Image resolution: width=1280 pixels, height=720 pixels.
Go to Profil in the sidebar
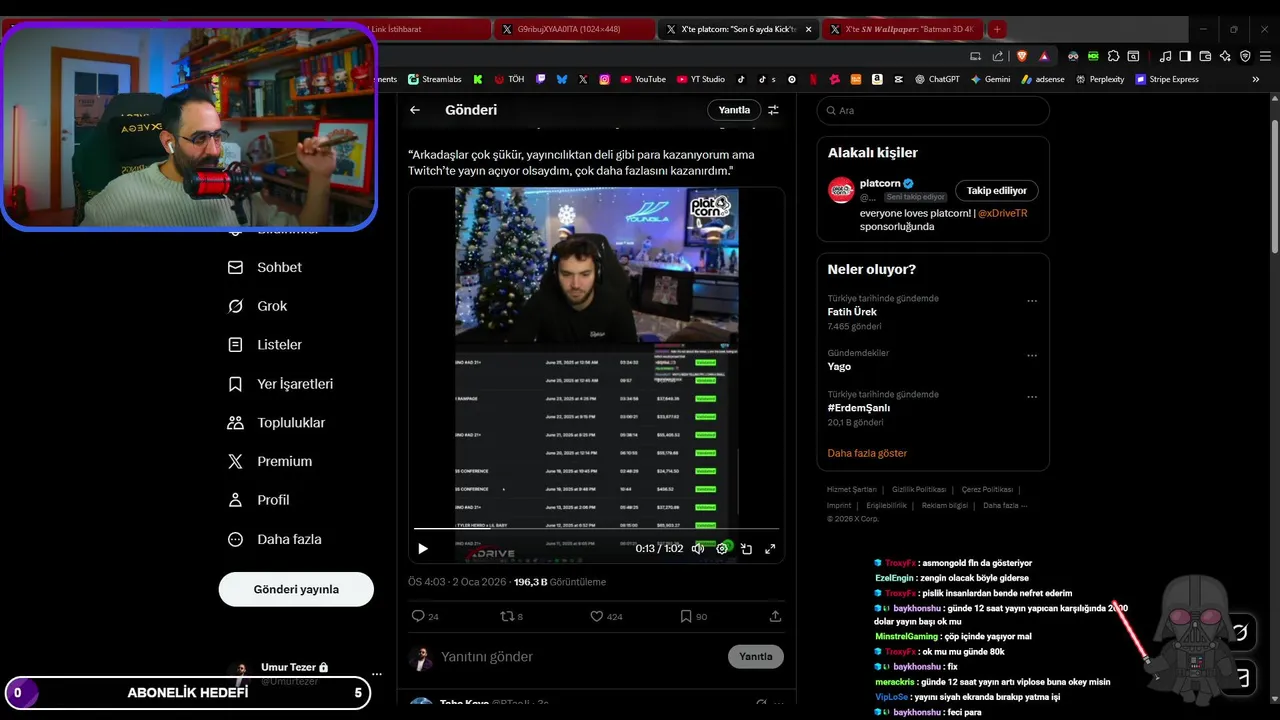(x=259, y=500)
